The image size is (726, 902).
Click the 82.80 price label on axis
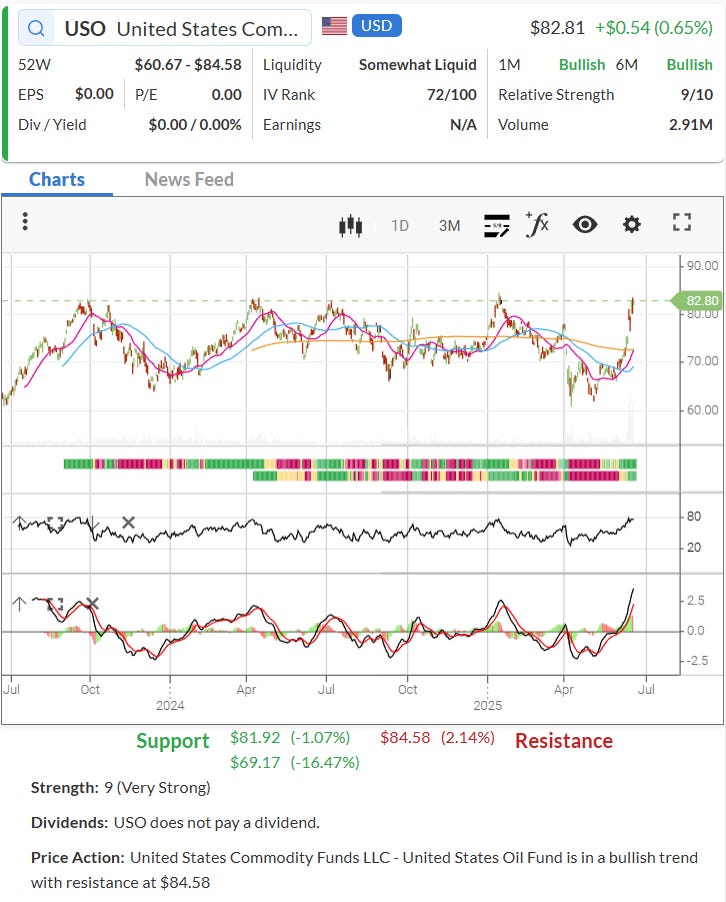699,301
